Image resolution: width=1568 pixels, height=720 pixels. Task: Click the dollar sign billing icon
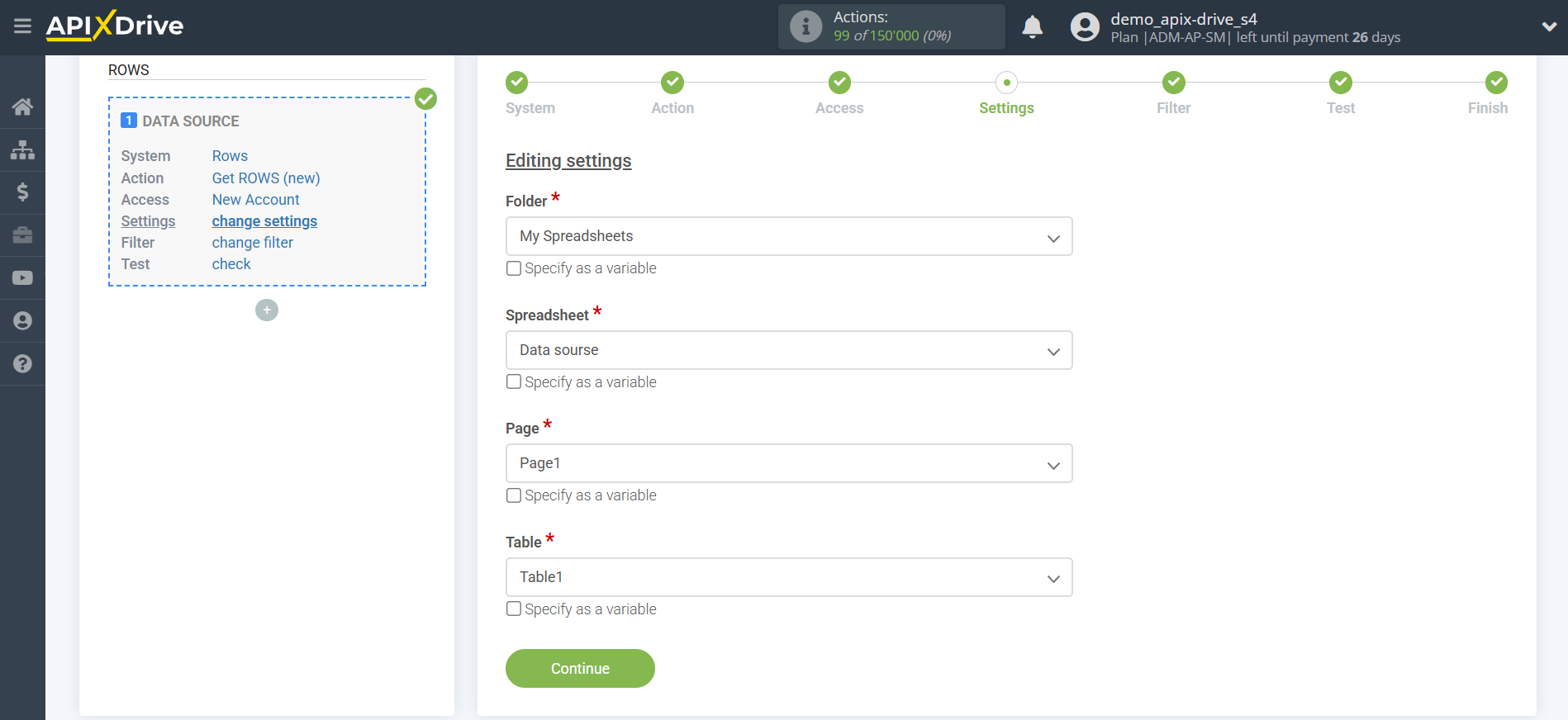pyautogui.click(x=22, y=192)
